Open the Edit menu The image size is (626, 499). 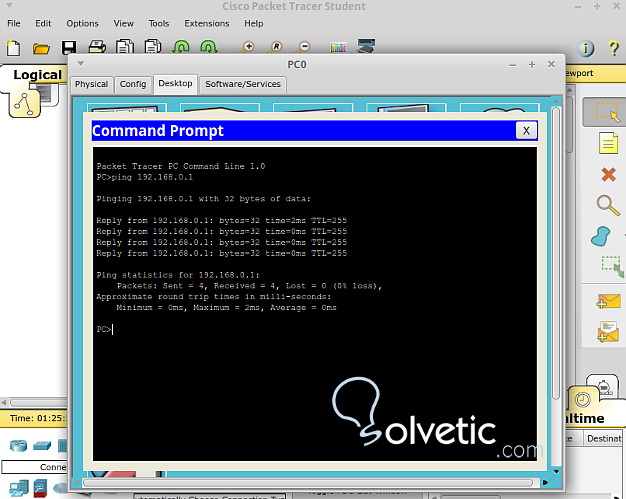[43, 24]
